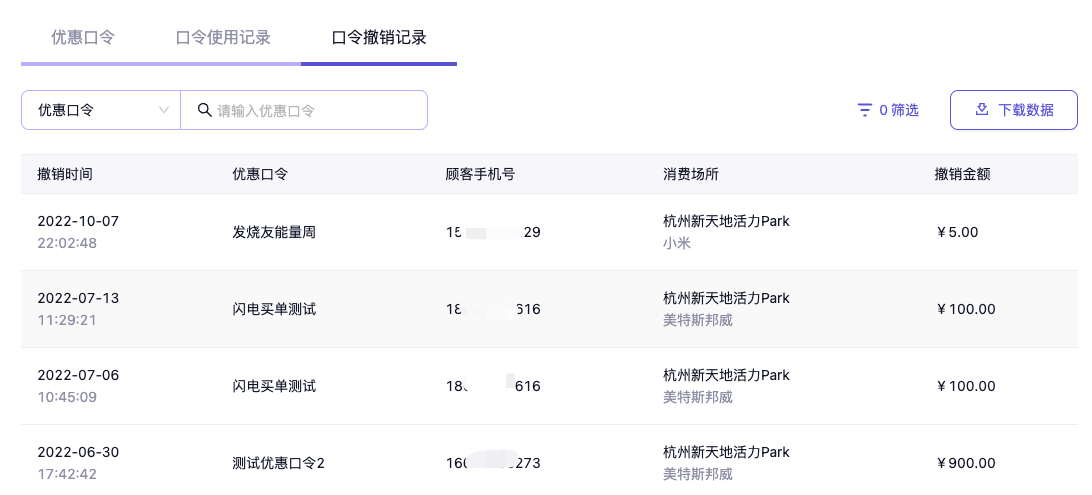Click the ￥900.00 amount cell
The height and width of the screenshot is (495, 1092).
pos(966,463)
